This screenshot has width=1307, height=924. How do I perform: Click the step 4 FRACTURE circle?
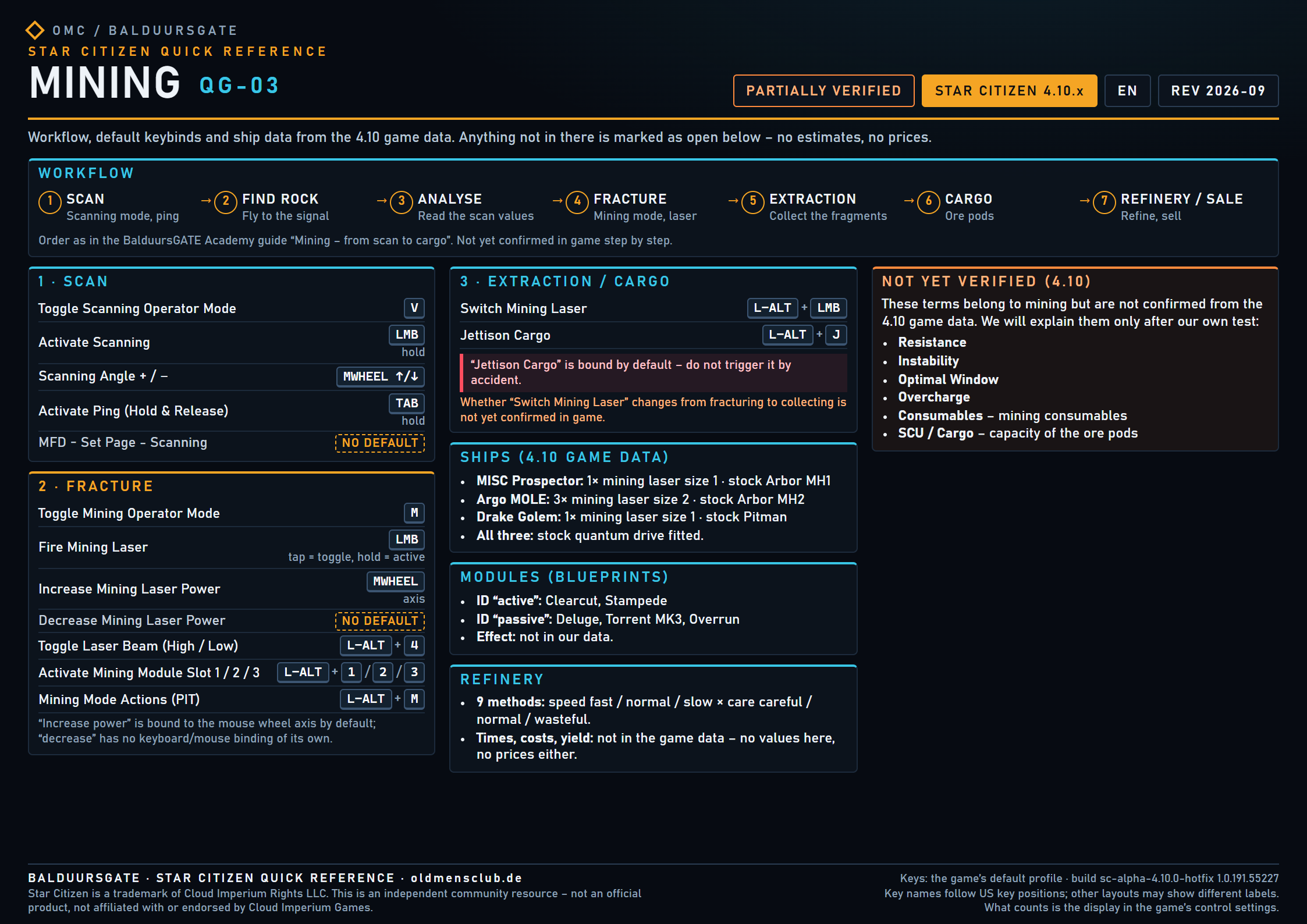[577, 202]
